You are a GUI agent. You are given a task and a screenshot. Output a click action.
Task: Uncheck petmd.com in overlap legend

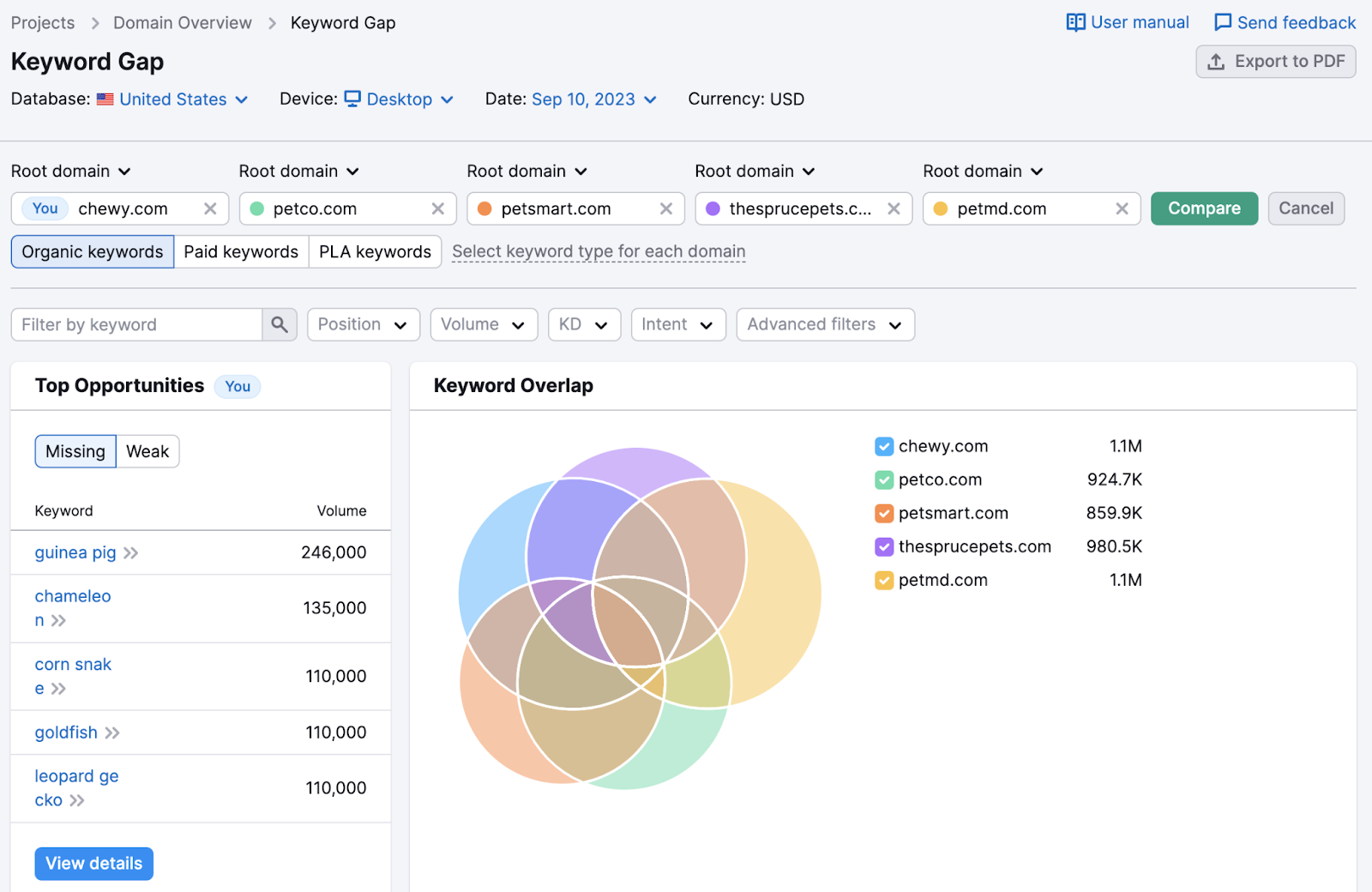pos(884,581)
